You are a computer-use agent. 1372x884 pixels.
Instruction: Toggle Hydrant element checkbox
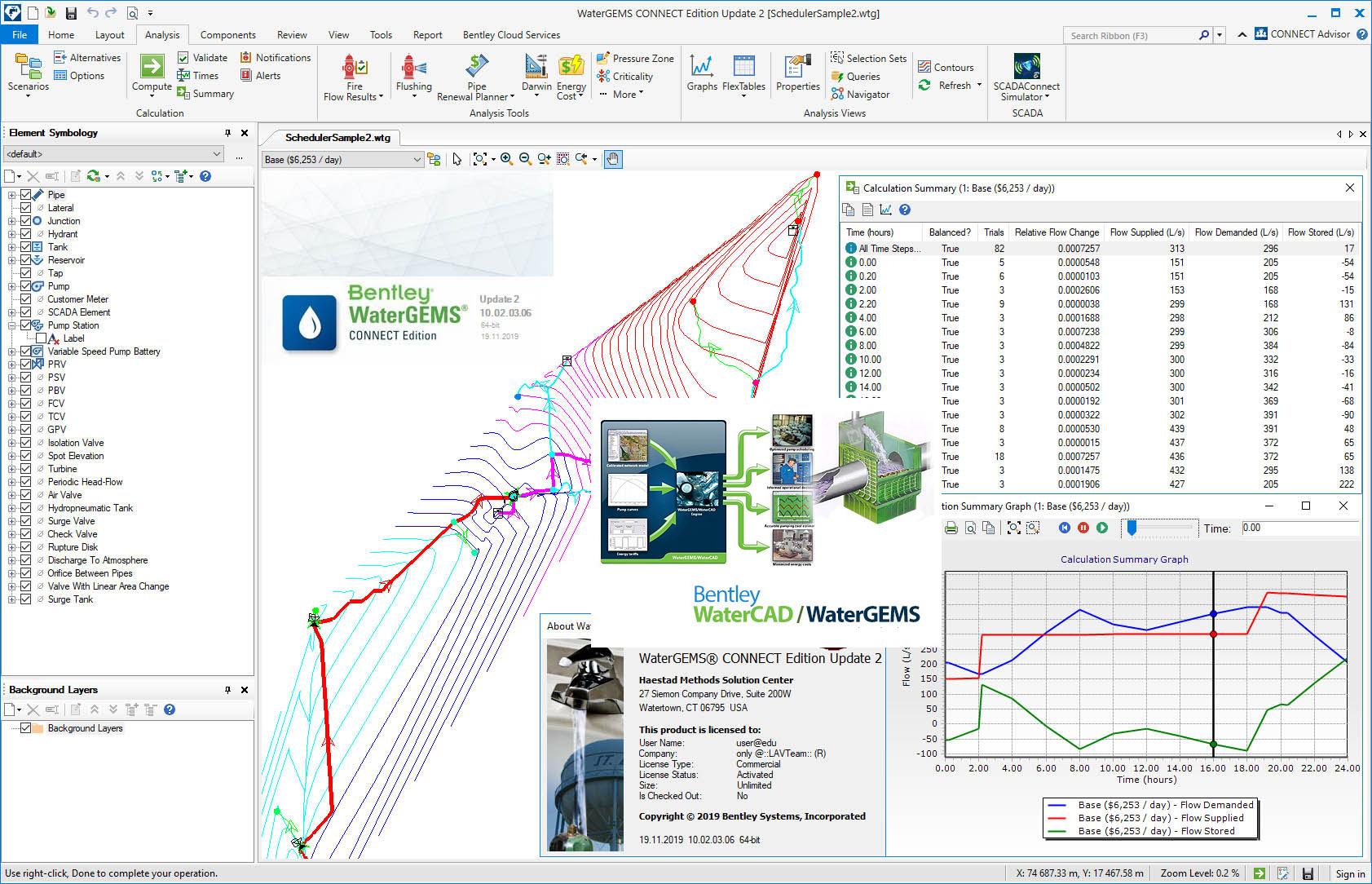(x=26, y=234)
